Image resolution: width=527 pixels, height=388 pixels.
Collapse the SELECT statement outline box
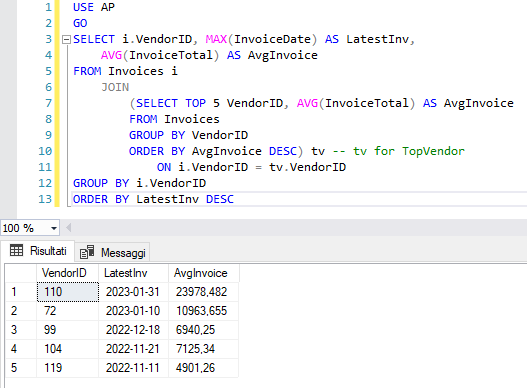coord(66,40)
